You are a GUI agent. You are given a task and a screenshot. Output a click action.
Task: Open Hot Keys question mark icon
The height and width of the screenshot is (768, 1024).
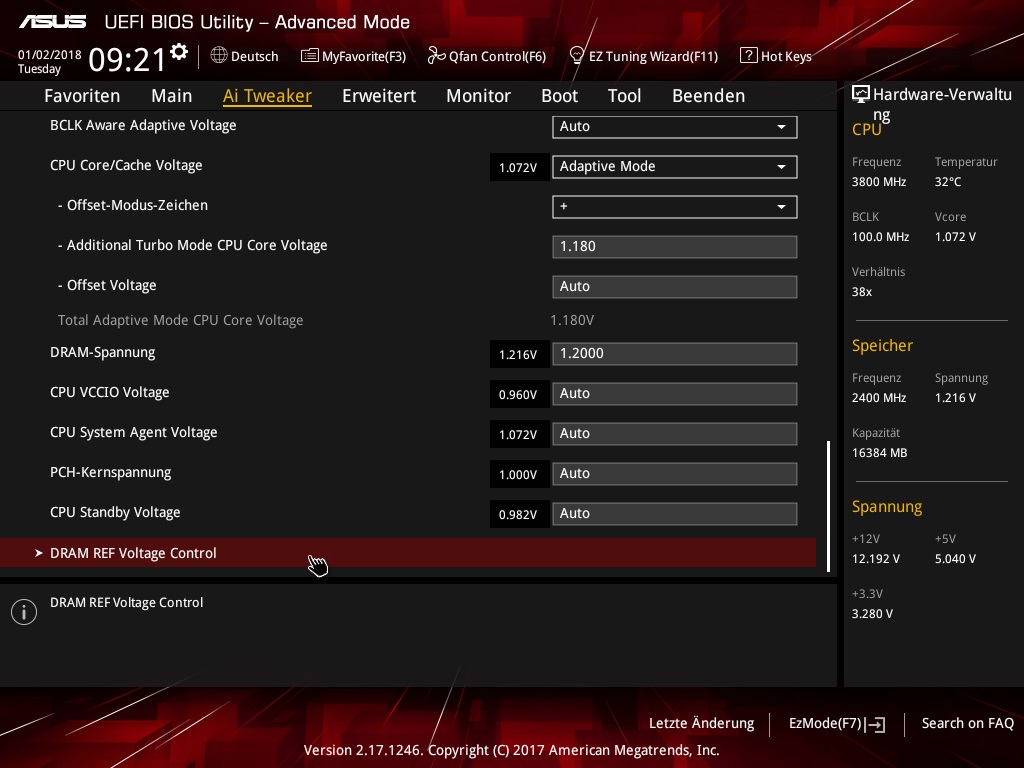(748, 56)
